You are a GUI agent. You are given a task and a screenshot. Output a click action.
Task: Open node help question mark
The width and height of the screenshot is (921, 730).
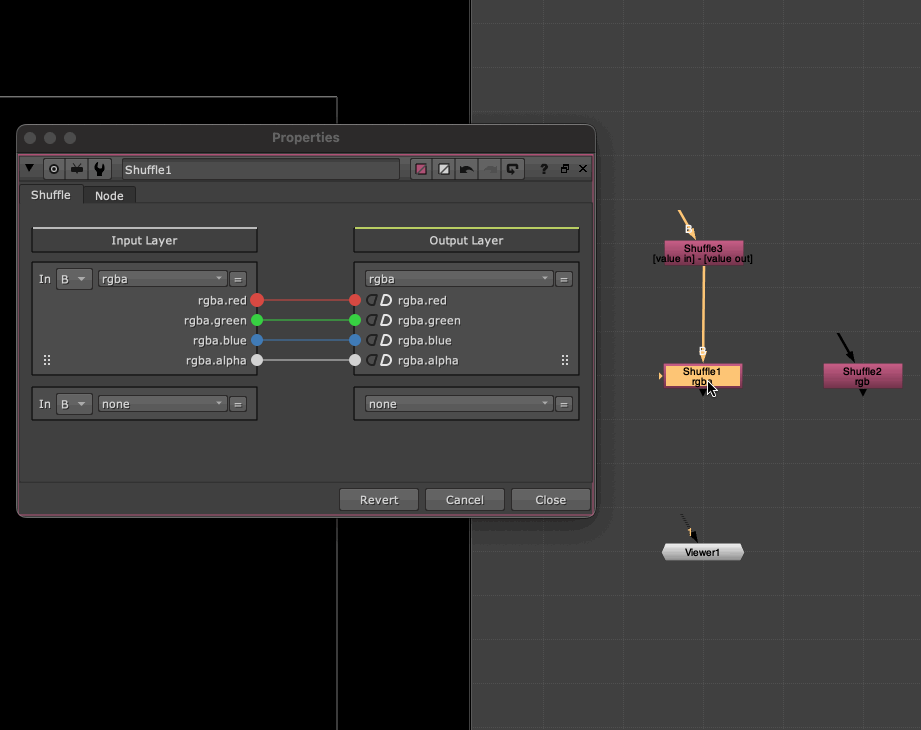pos(544,169)
